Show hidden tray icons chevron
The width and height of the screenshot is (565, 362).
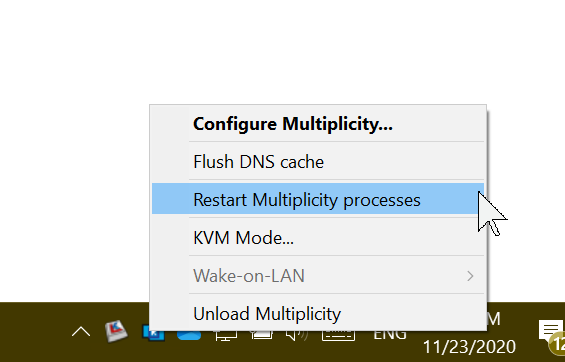(x=81, y=331)
